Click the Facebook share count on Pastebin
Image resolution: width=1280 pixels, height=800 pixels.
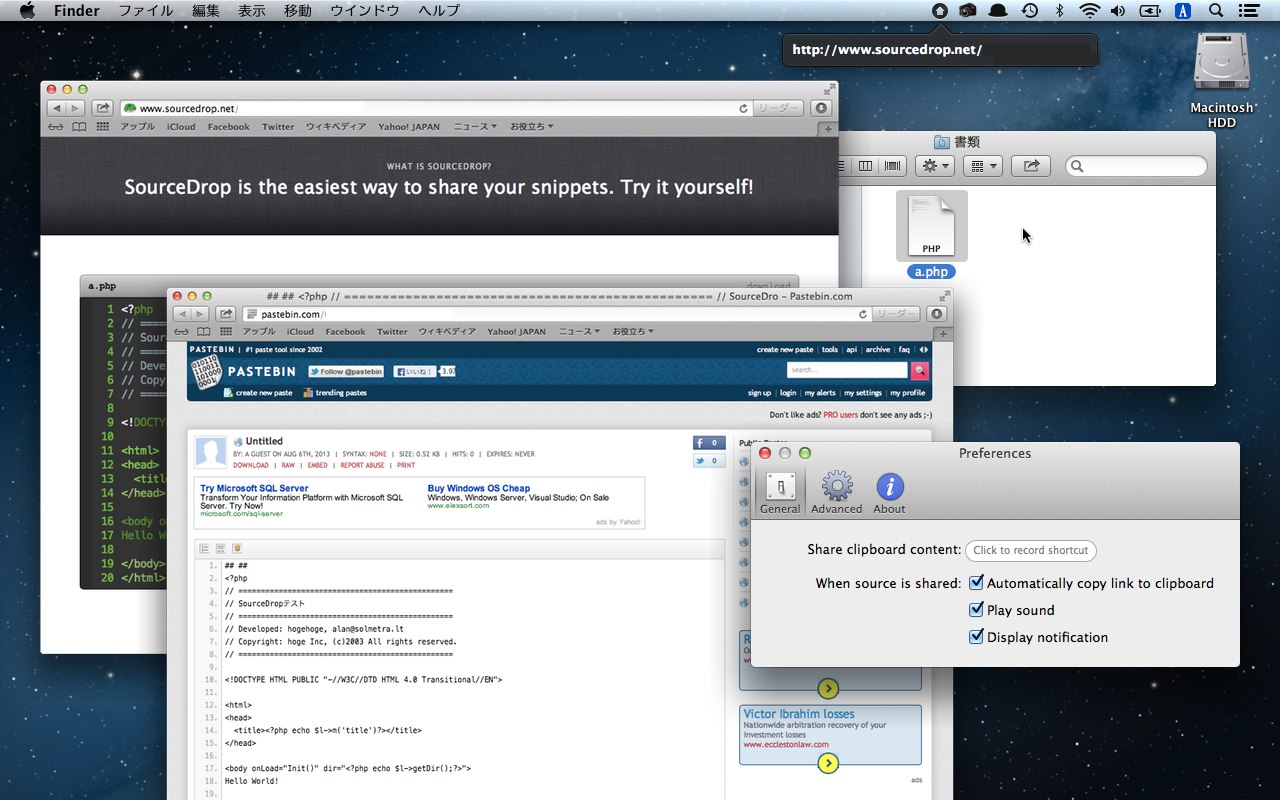coord(709,443)
